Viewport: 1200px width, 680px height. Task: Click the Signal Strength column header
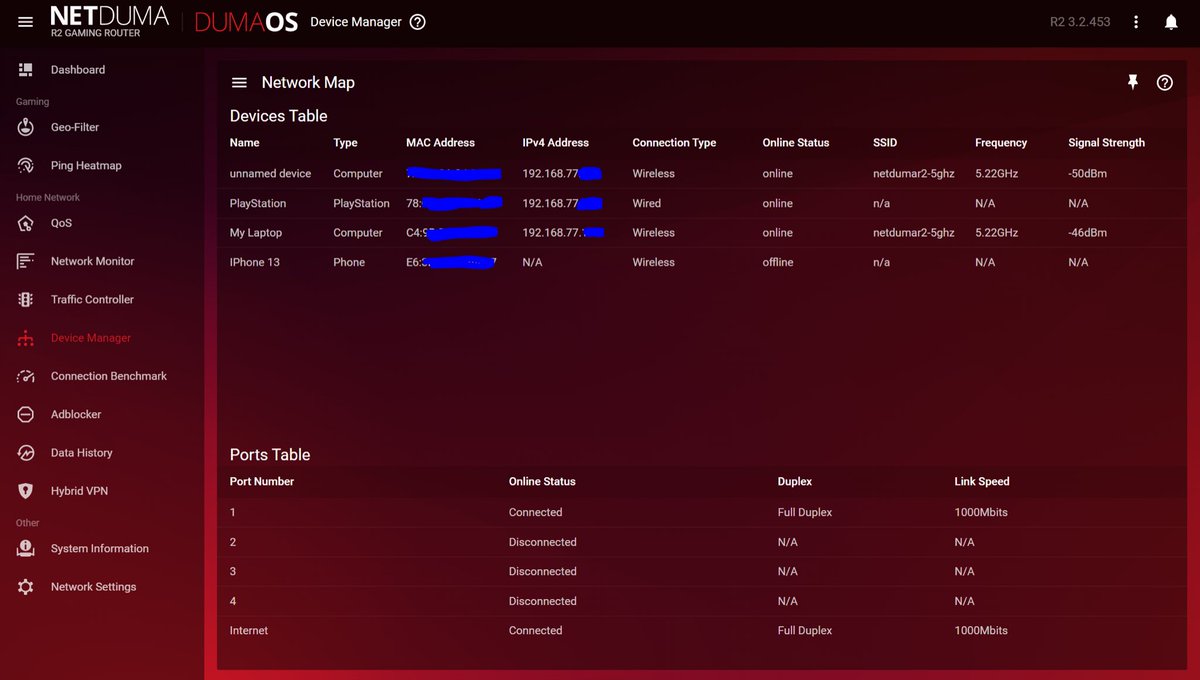(x=1106, y=143)
